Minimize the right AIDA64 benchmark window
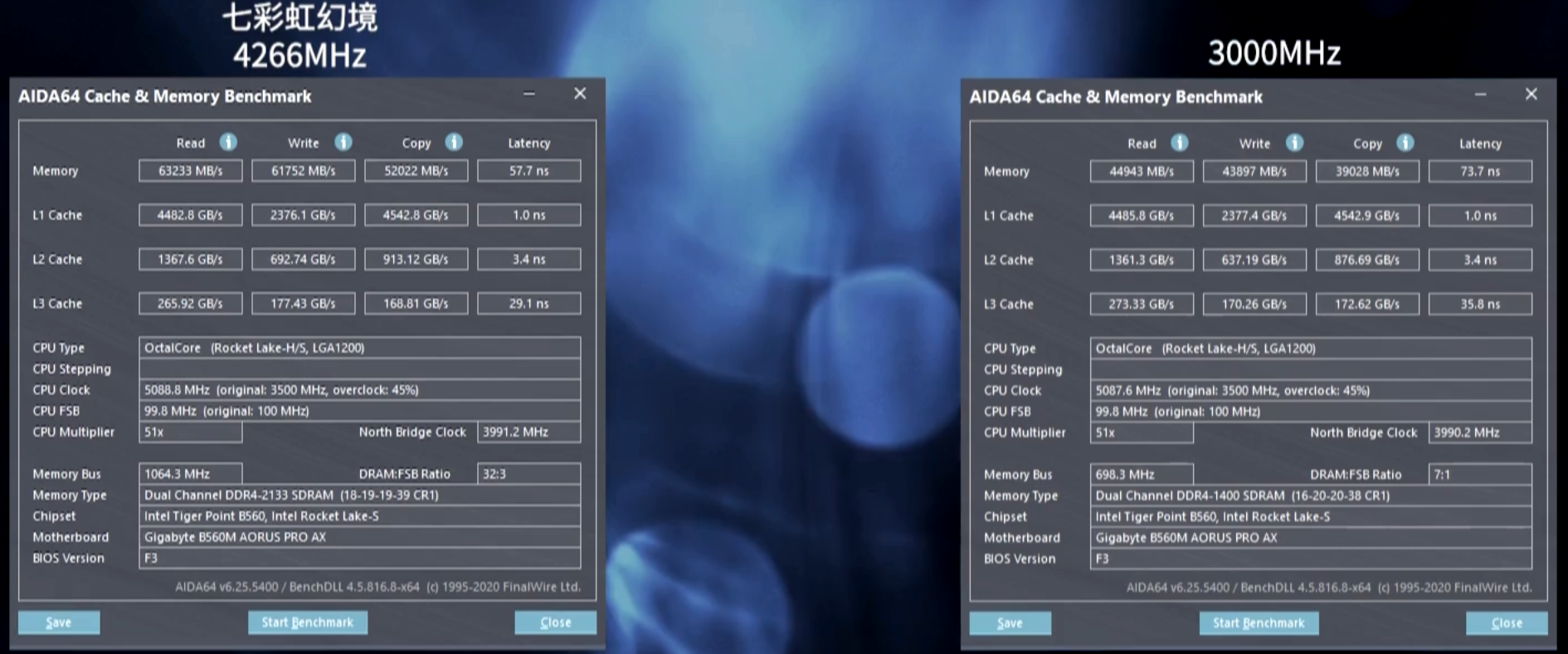Image resolution: width=1568 pixels, height=654 pixels. 1480,95
